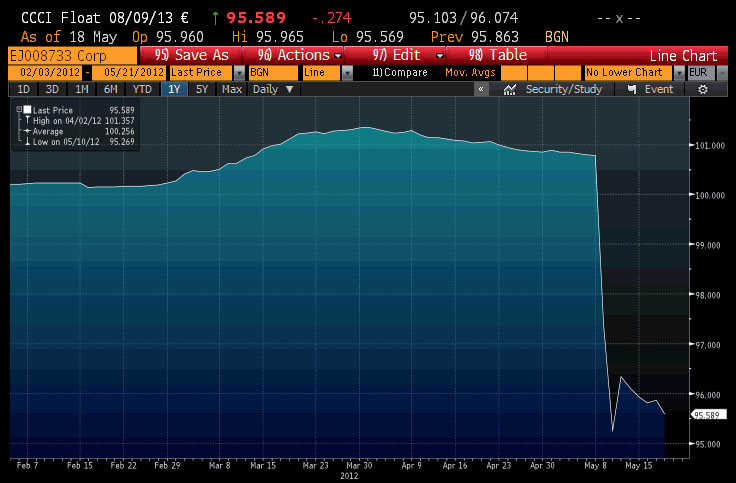Open the chart settings gear icon
The width and height of the screenshot is (736, 483).
(x=703, y=89)
